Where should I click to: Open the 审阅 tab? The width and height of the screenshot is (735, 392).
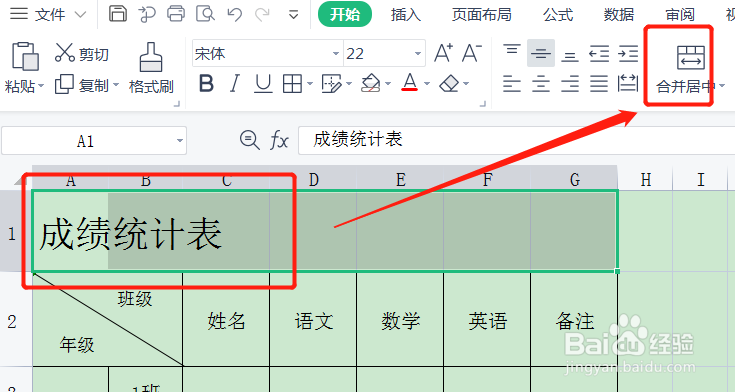tap(680, 15)
